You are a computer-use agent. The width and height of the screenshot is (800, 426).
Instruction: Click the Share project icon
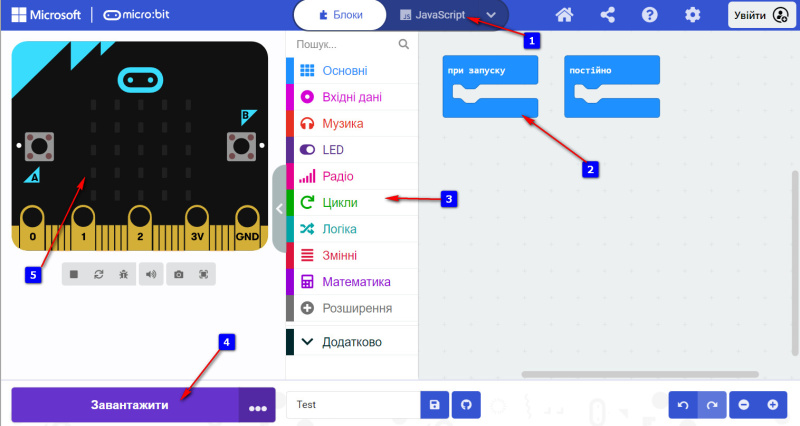607,15
